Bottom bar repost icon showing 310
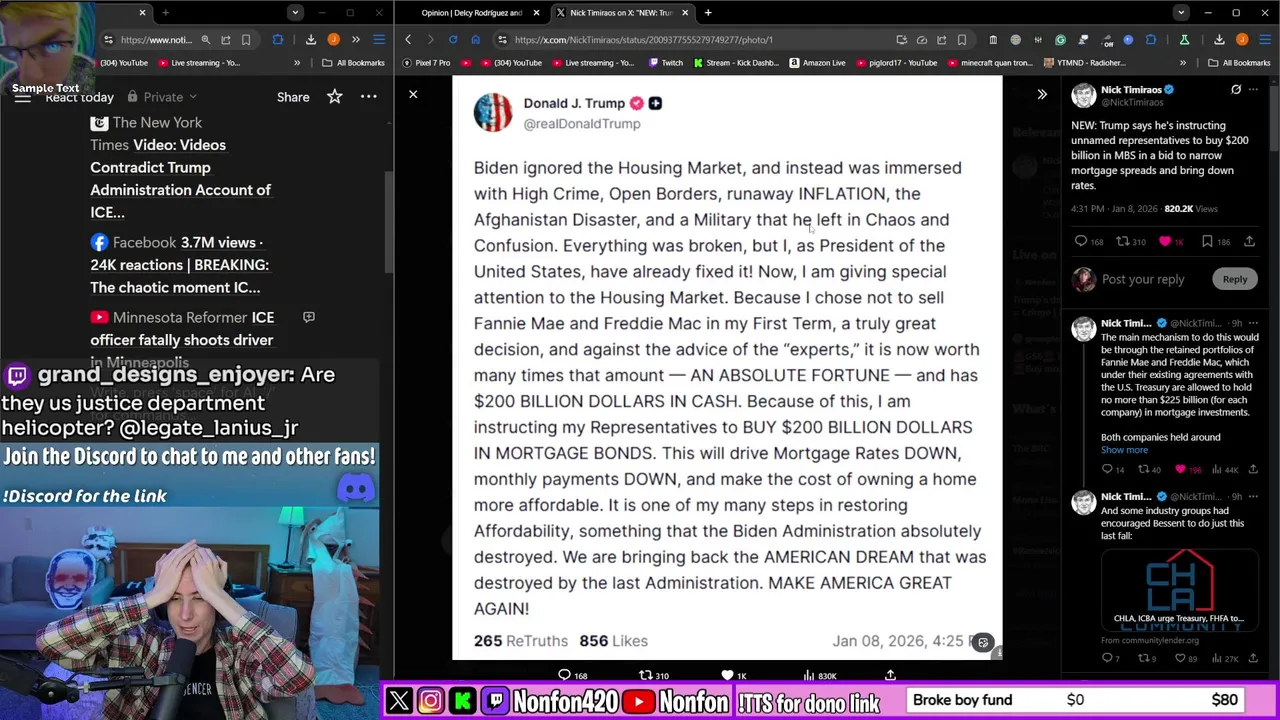This screenshot has height=720, width=1280. [646, 676]
